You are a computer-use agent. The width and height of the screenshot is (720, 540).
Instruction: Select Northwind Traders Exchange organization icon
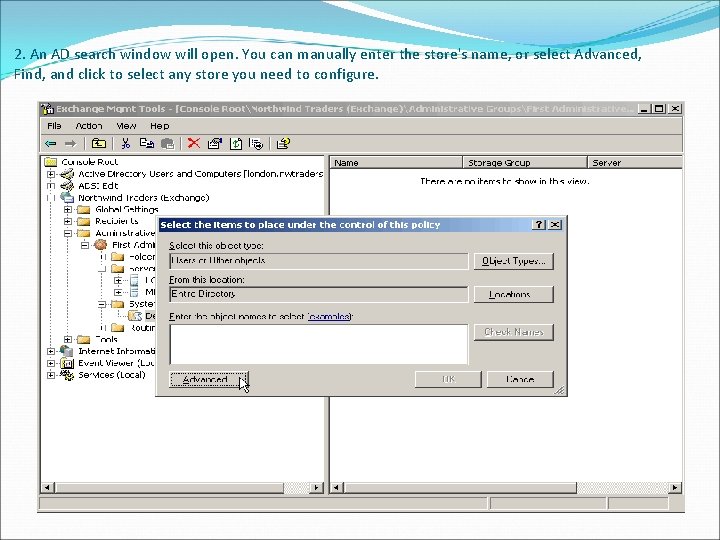[x=67, y=197]
